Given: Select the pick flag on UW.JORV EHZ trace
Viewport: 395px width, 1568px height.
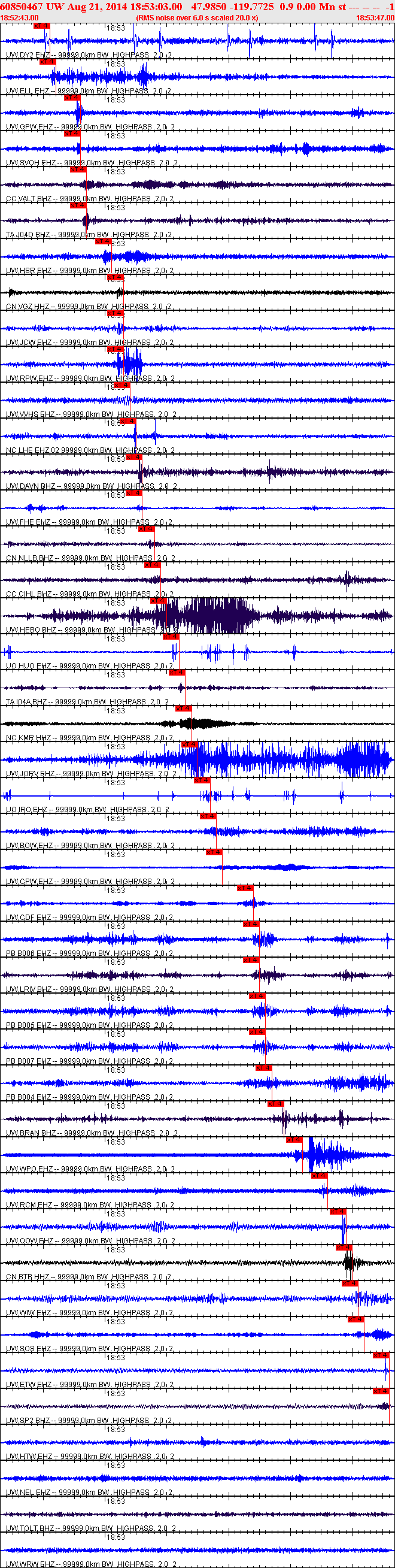Looking at the screenshot, I should (x=189, y=744).
